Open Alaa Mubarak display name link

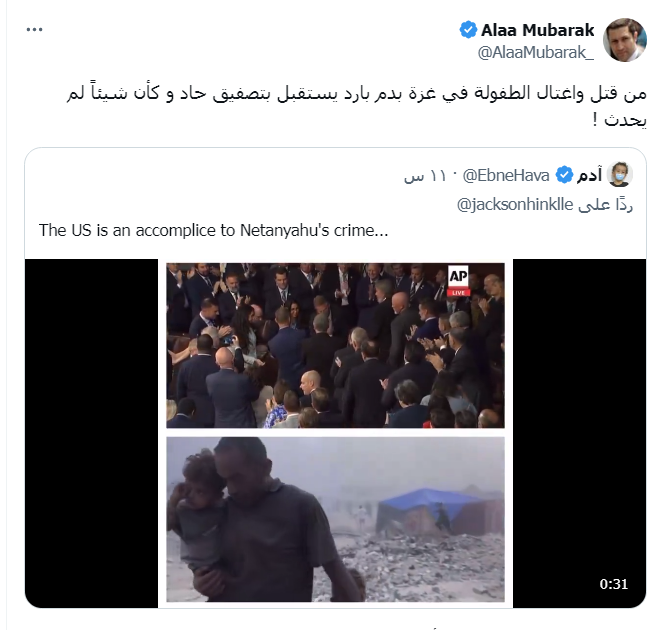click(537, 30)
